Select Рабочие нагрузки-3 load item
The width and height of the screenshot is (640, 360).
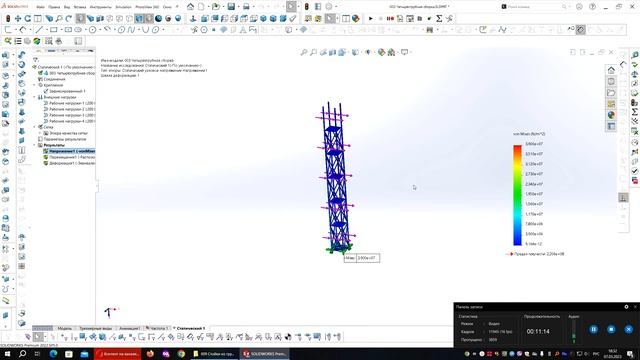click(69, 115)
